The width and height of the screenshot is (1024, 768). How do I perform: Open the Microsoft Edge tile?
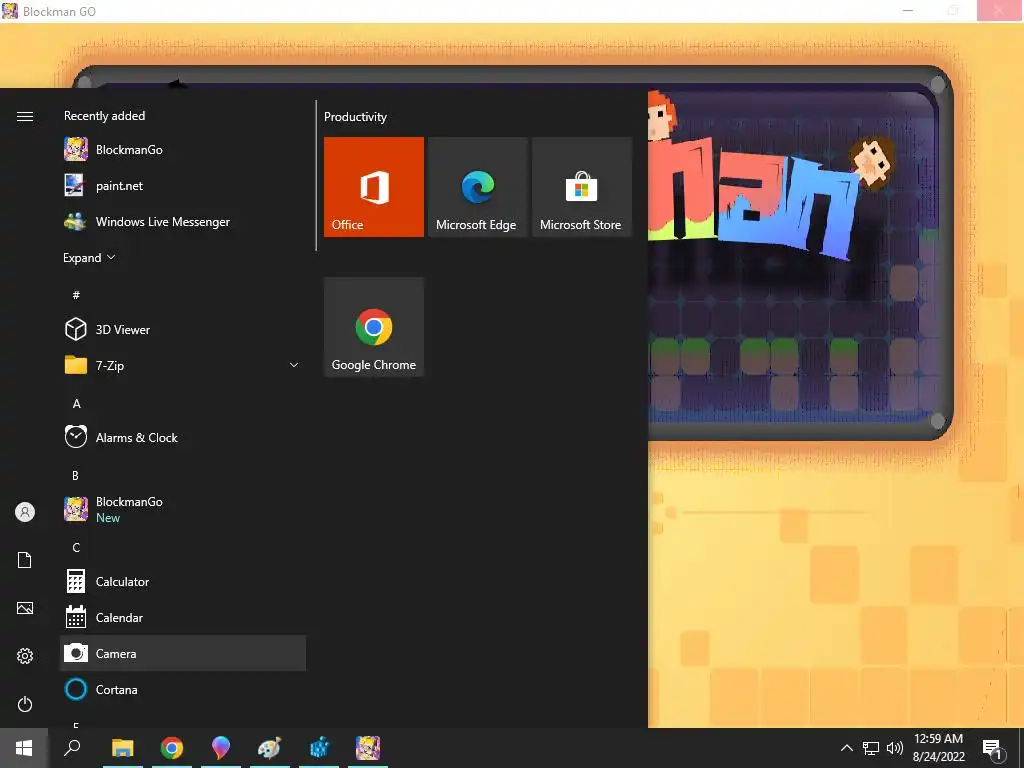(x=477, y=187)
